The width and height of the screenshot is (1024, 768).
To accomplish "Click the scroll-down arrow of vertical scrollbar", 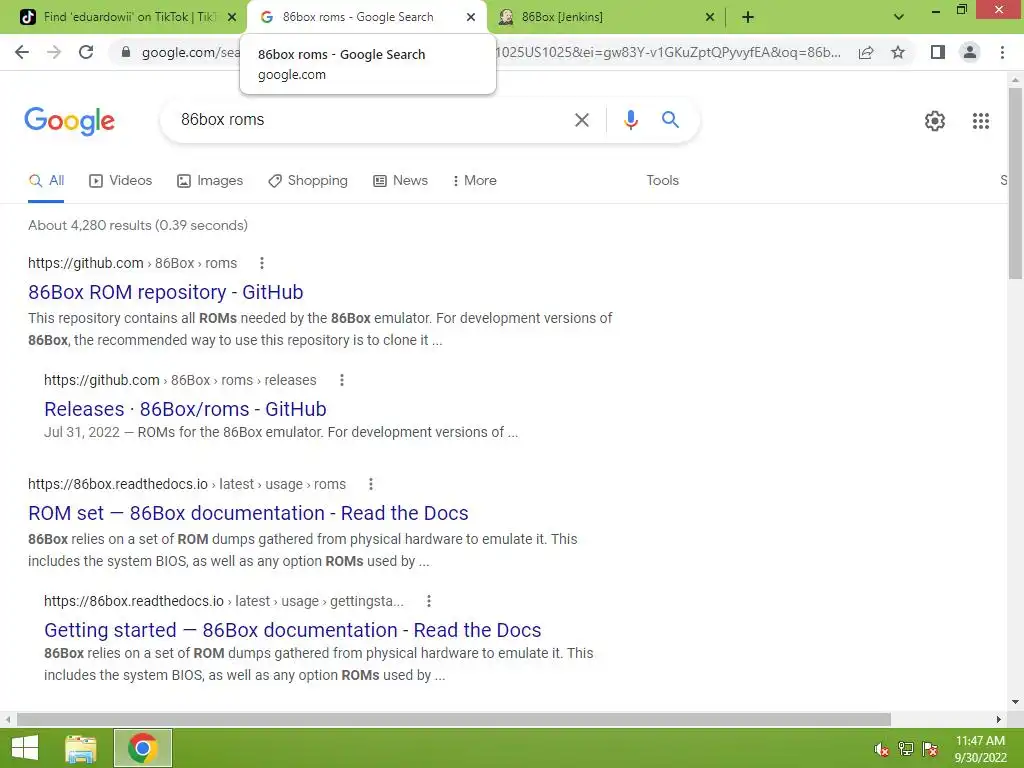I will click(x=1015, y=702).
